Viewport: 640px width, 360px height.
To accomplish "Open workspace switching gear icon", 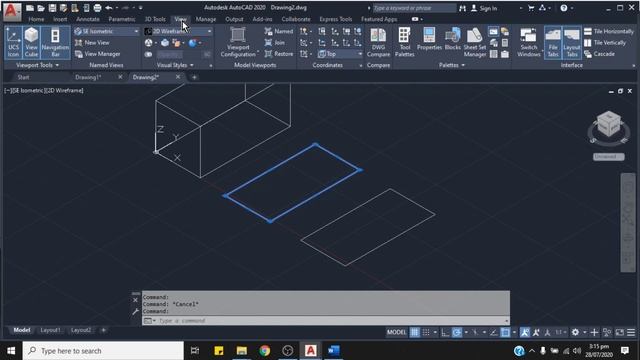I will pyautogui.click(x=575, y=332).
